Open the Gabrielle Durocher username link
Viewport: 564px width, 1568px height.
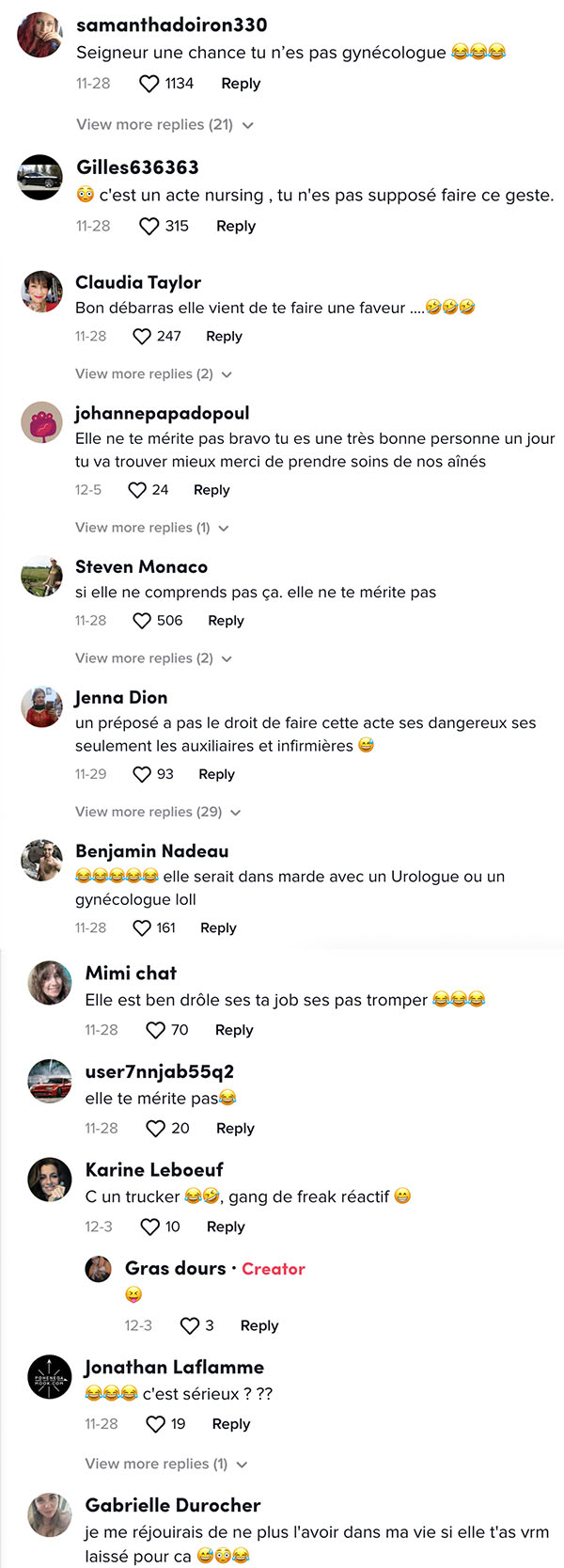click(x=173, y=1505)
